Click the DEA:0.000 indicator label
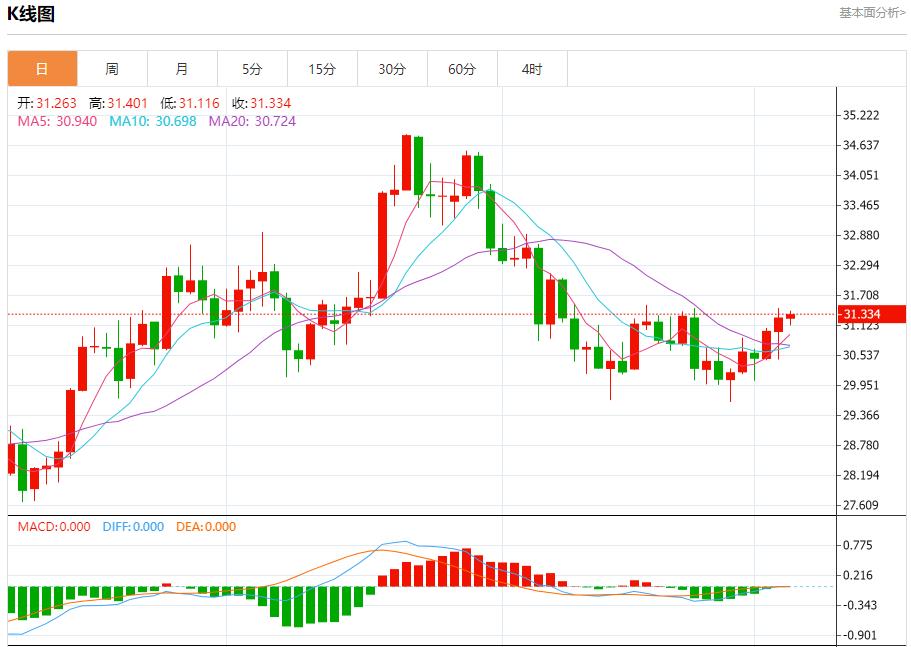 pyautogui.click(x=206, y=527)
